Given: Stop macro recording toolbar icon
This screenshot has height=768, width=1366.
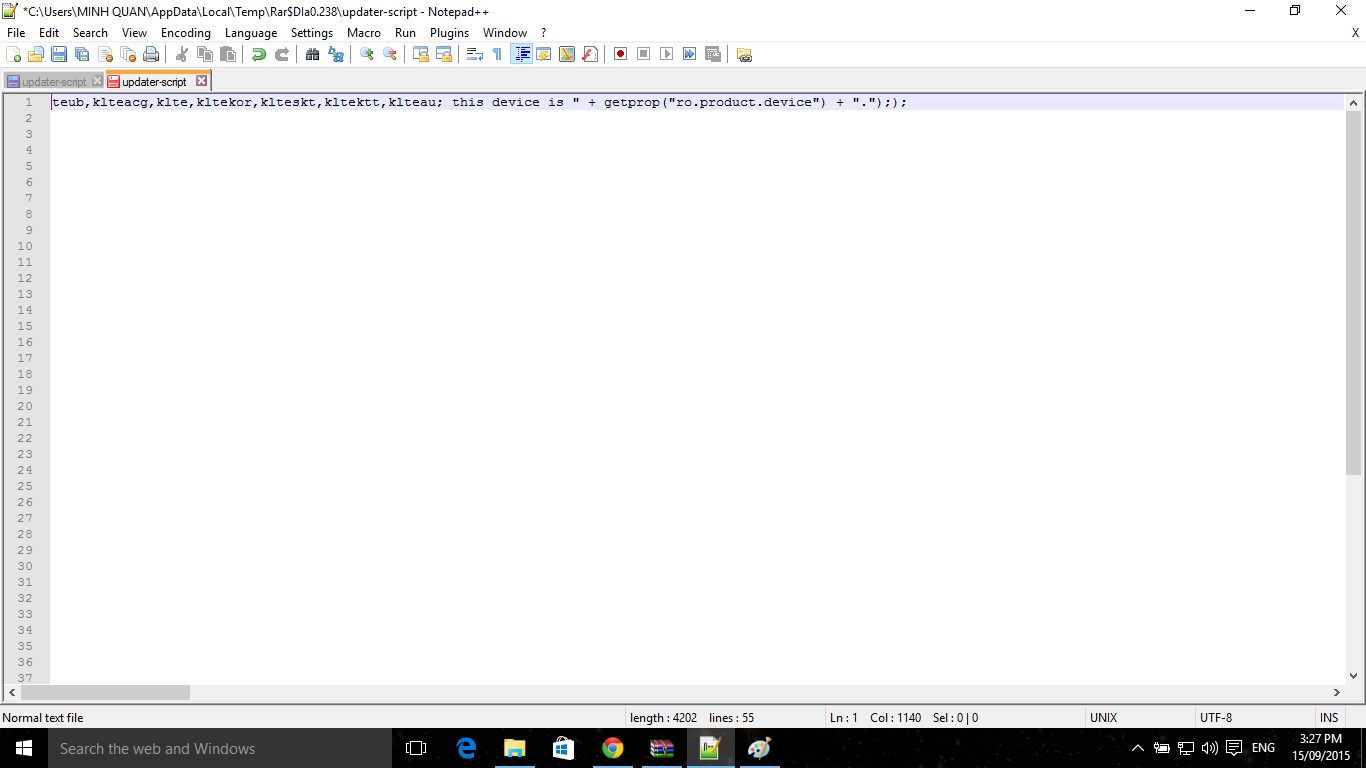Looking at the screenshot, I should [643, 54].
